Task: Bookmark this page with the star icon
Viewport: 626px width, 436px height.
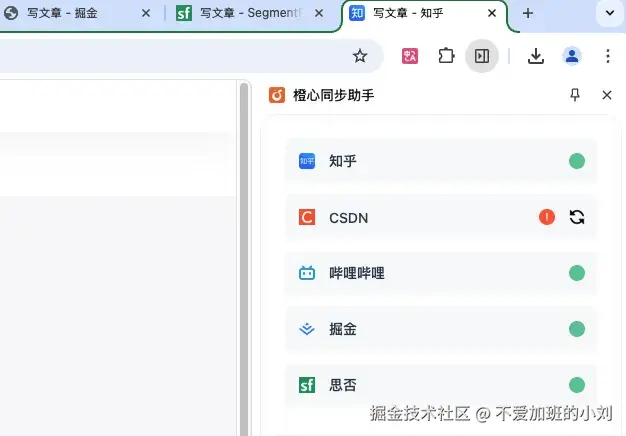Action: (360, 56)
